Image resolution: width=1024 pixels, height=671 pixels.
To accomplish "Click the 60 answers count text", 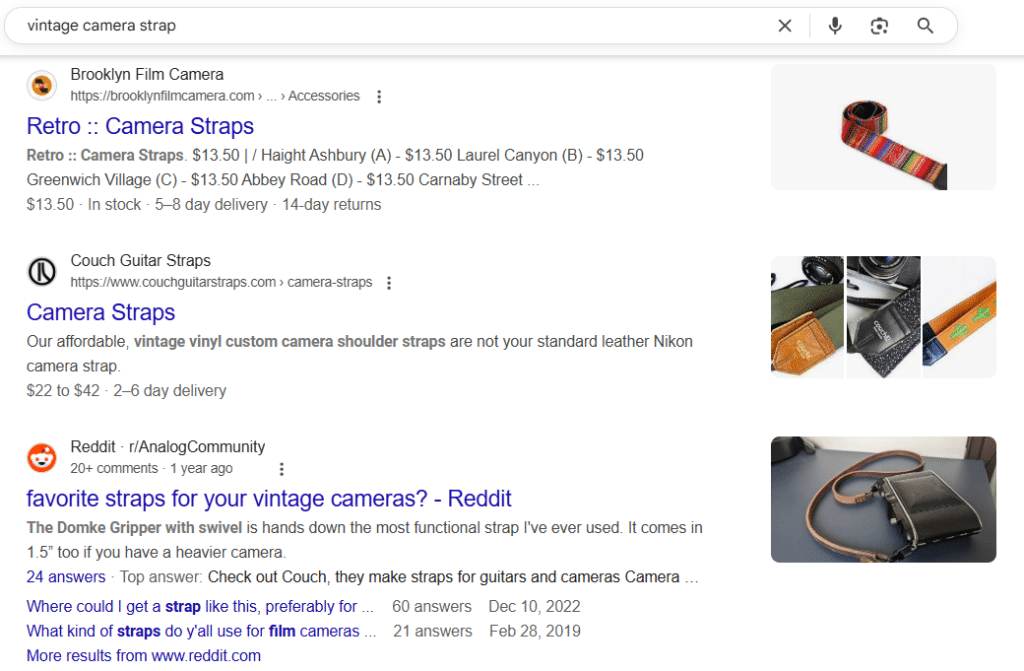I will [x=432, y=606].
